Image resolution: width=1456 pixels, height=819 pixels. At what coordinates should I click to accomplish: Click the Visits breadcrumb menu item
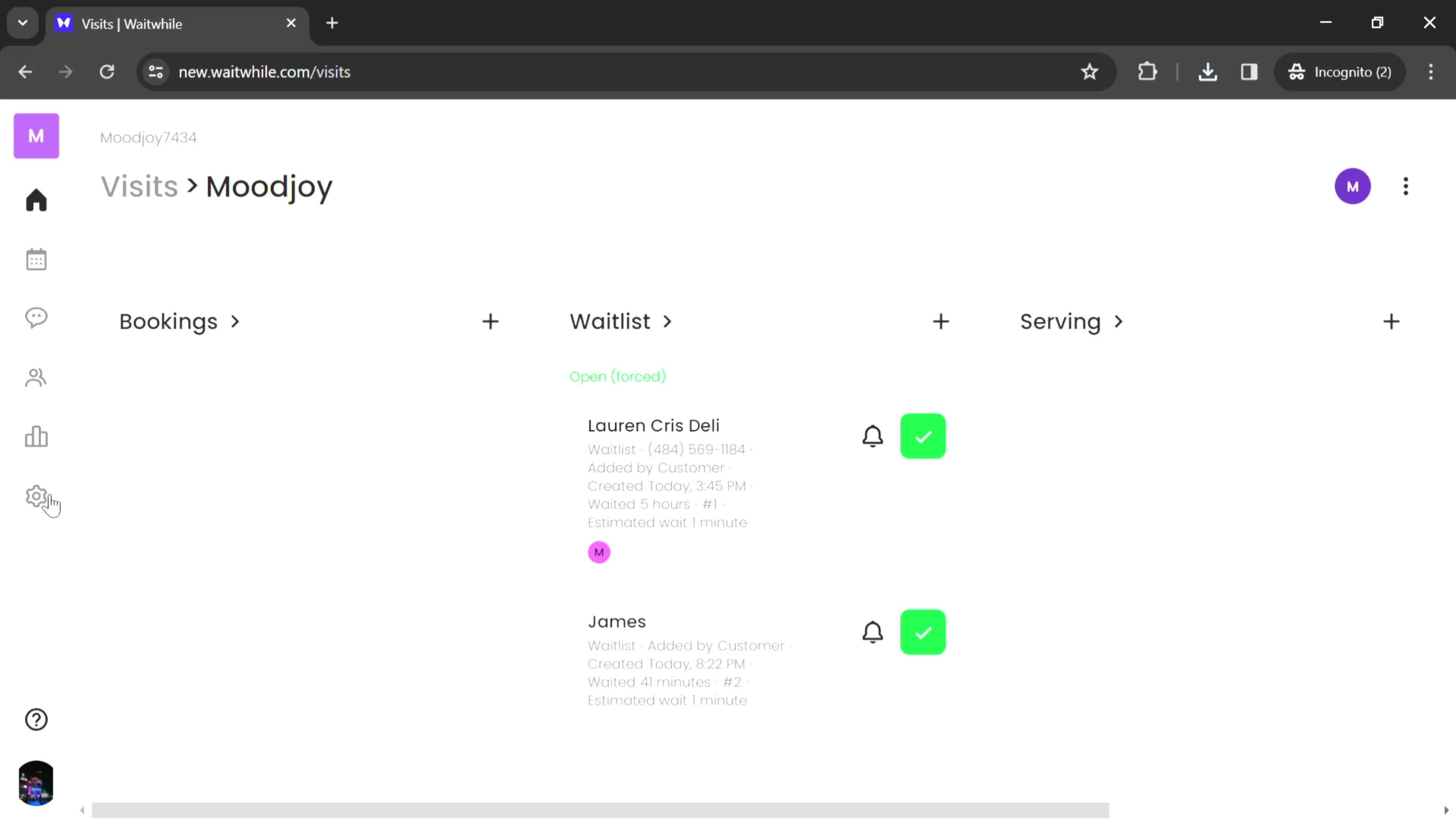click(x=139, y=187)
